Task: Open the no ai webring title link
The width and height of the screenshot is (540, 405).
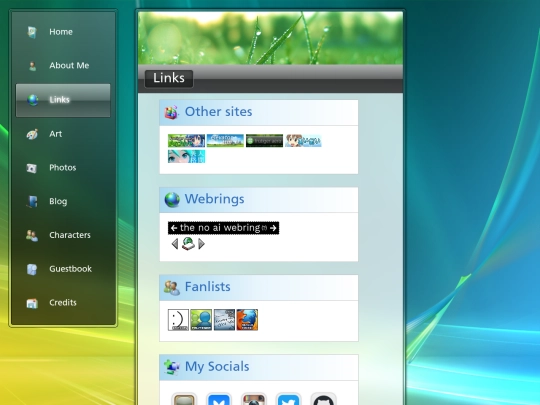Action: coord(220,228)
